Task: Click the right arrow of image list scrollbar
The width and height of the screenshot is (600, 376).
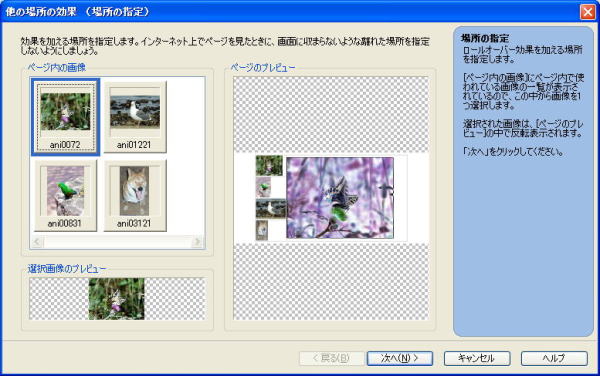Action: coord(197,242)
